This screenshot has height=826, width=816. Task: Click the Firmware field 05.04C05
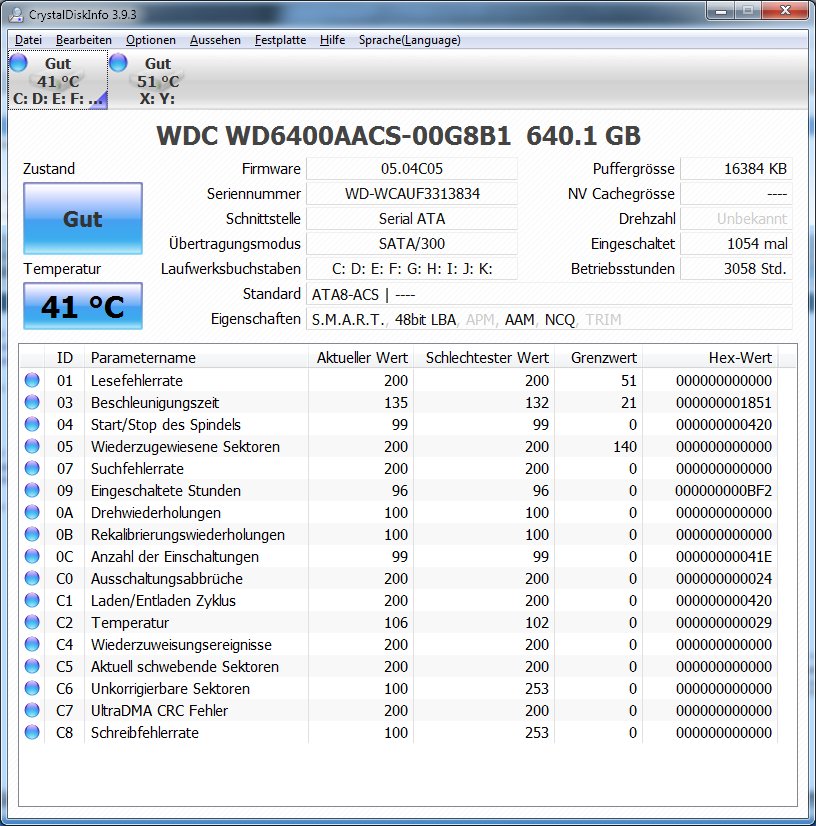point(412,169)
